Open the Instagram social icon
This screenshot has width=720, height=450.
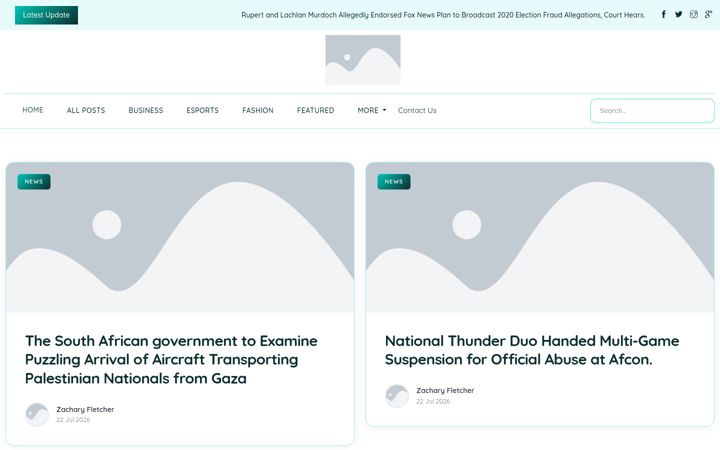click(693, 15)
